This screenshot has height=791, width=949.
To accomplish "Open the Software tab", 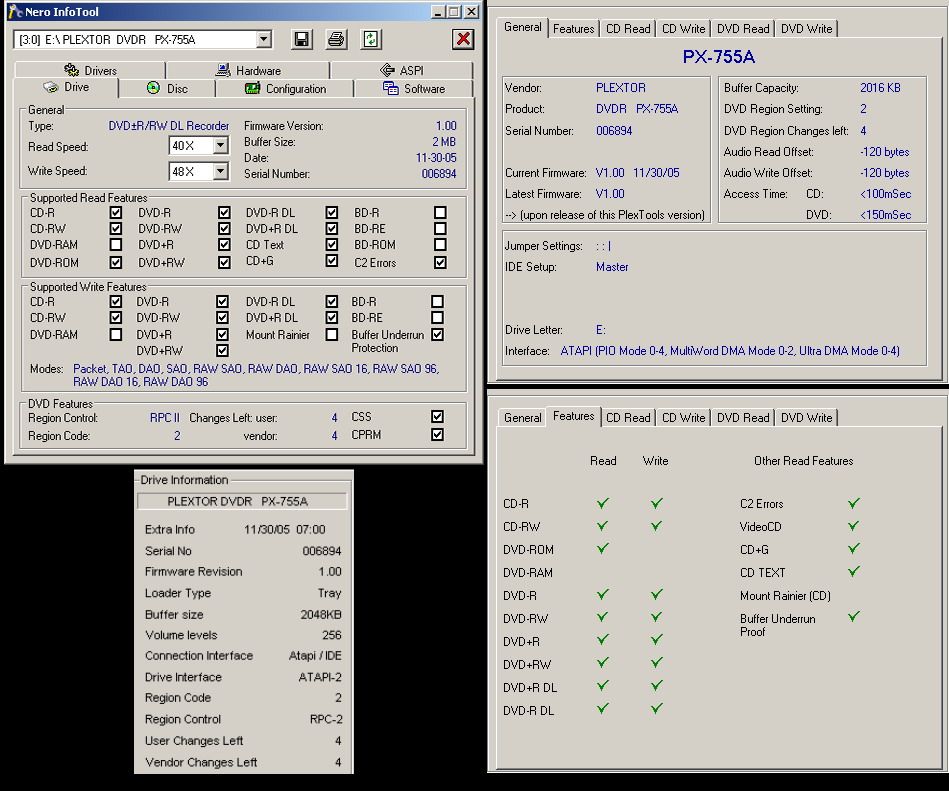I will 414,88.
